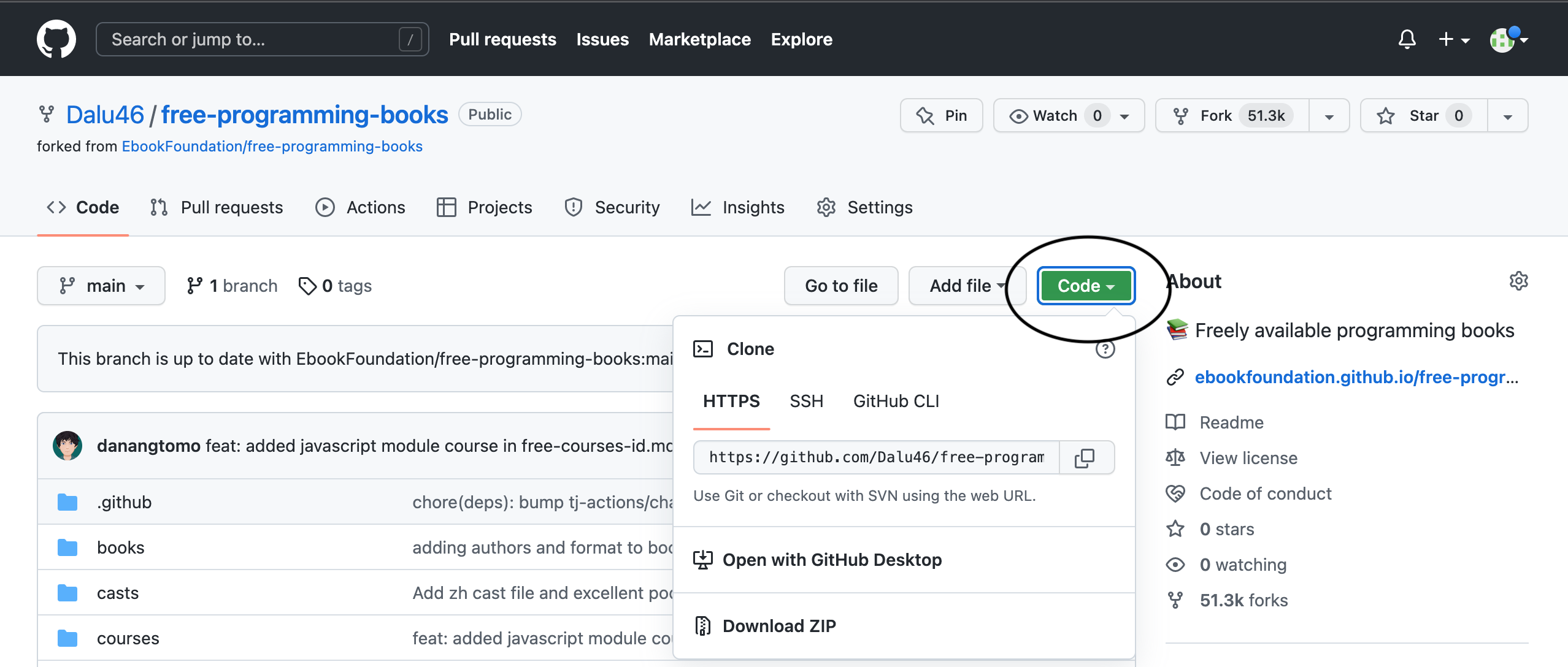
Task: Open the GitHub home logo
Action: tap(56, 39)
